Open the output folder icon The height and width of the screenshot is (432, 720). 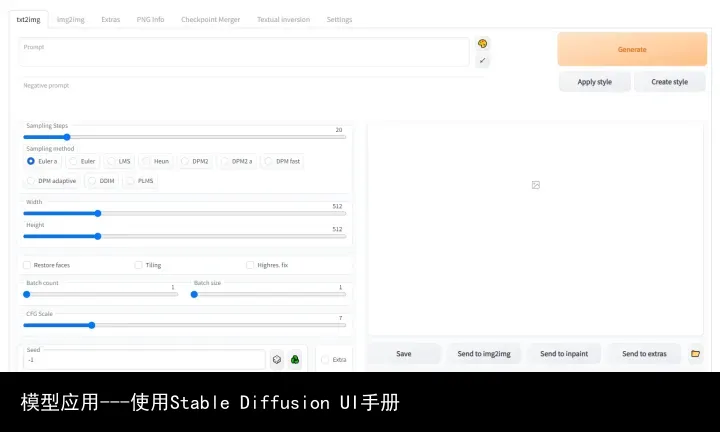(695, 353)
